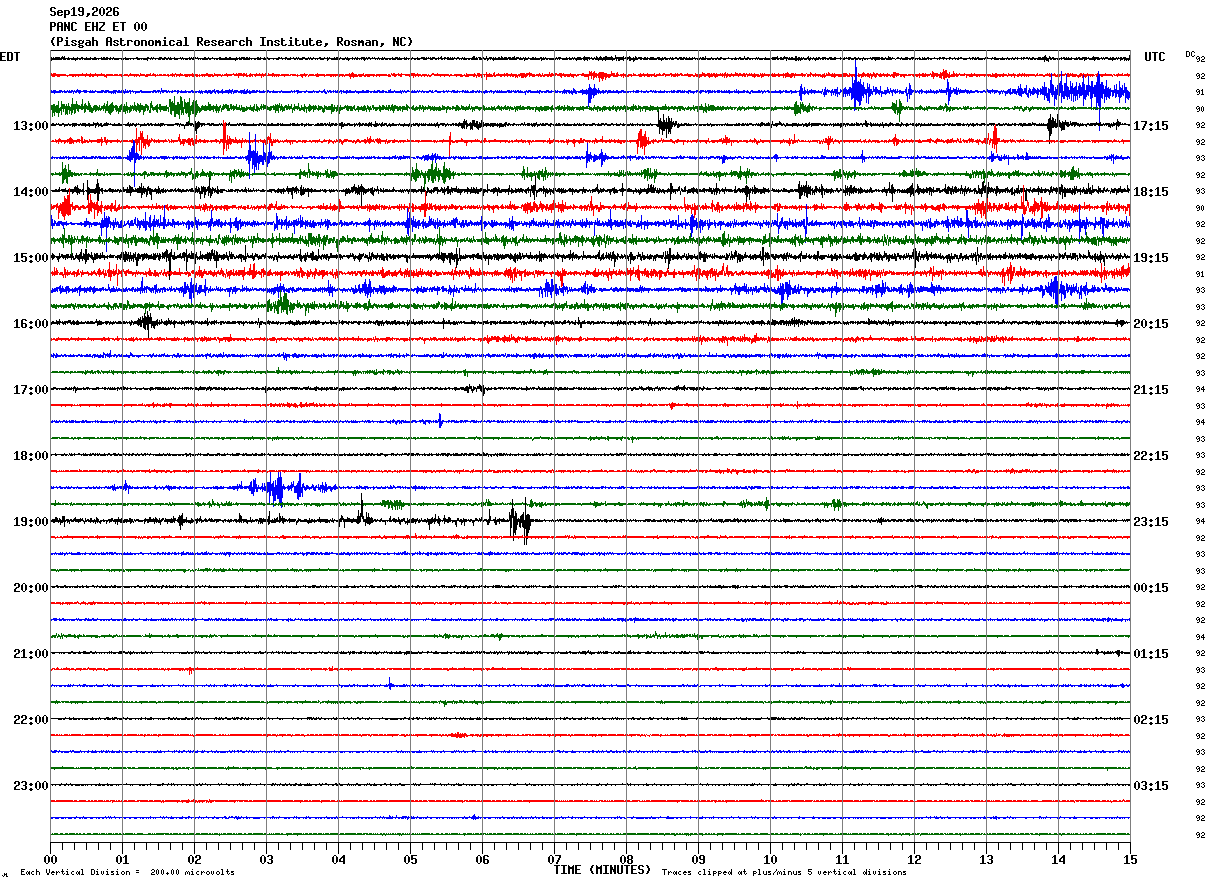Click minute 07 on the bottom axis
Viewport: 1210px width, 886px height.
(x=554, y=859)
